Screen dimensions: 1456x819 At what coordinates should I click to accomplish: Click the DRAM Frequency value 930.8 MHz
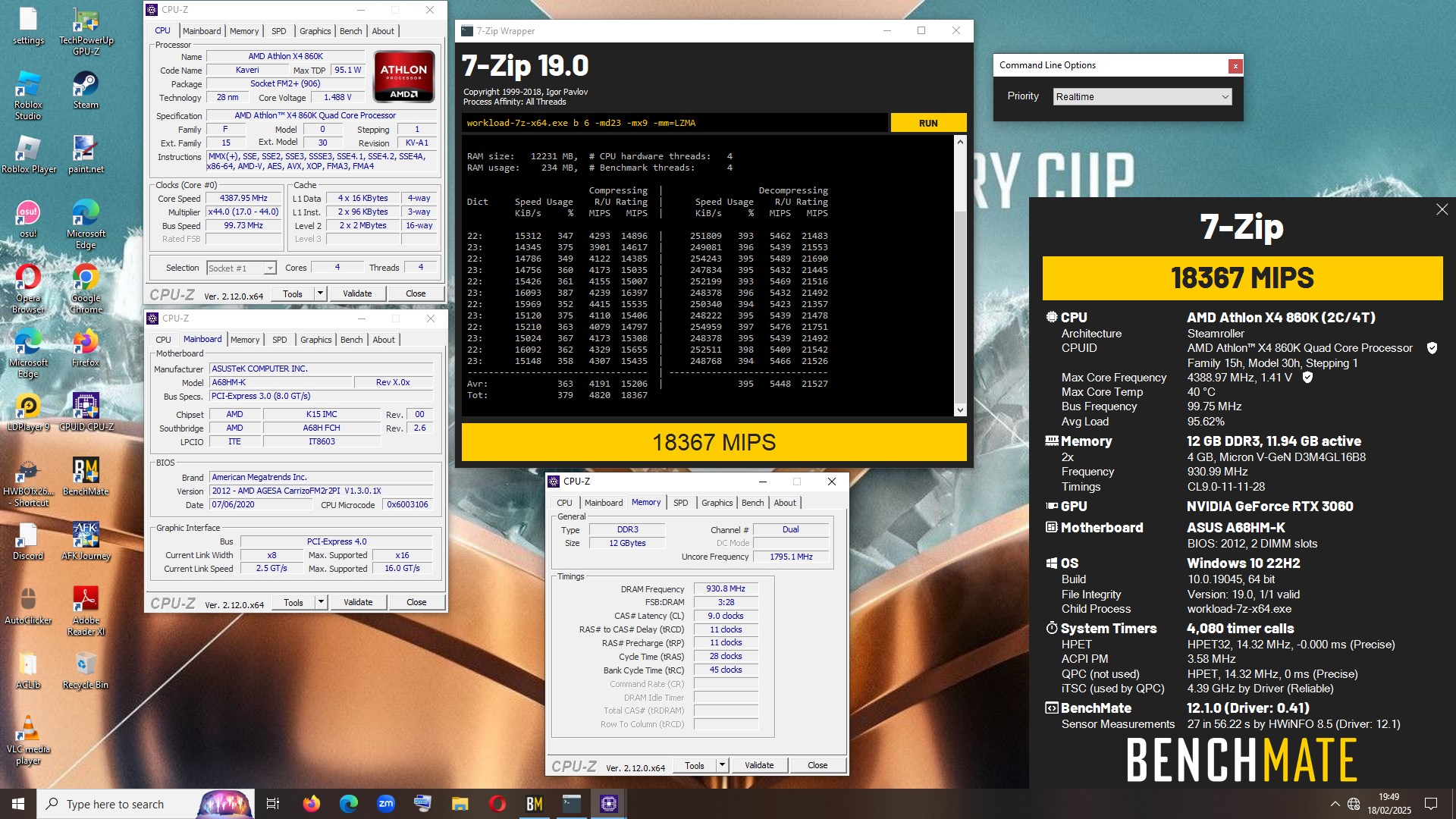click(726, 588)
